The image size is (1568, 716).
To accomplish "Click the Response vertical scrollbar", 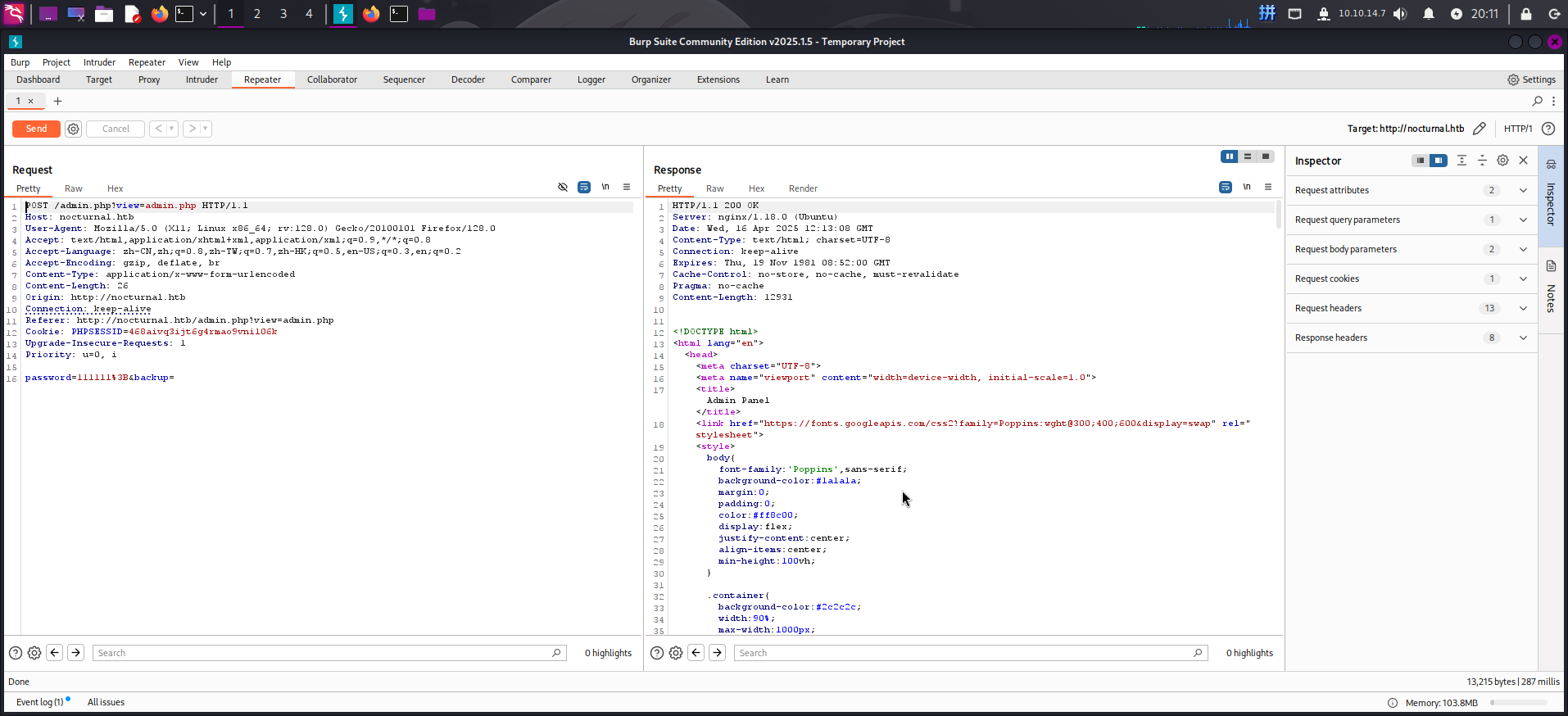I will click(1279, 215).
